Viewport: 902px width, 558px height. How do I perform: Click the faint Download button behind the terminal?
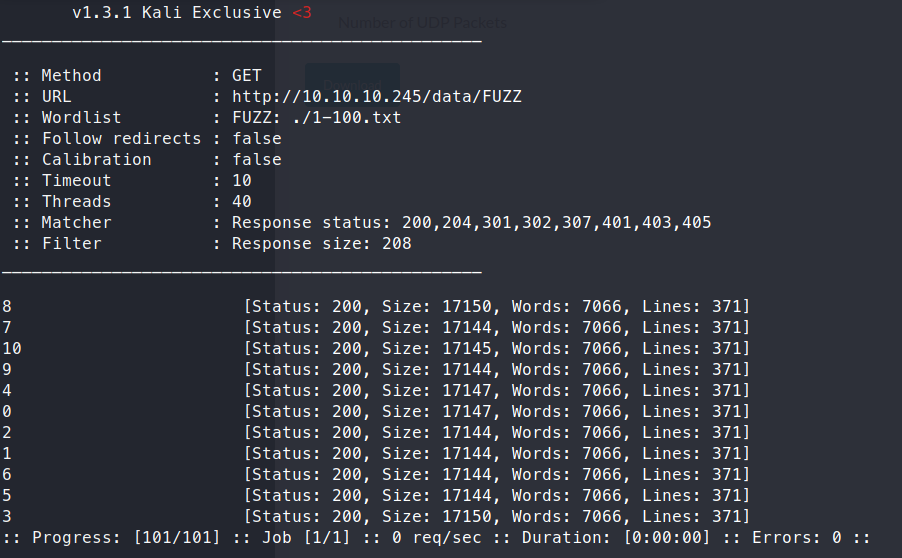pos(352,82)
